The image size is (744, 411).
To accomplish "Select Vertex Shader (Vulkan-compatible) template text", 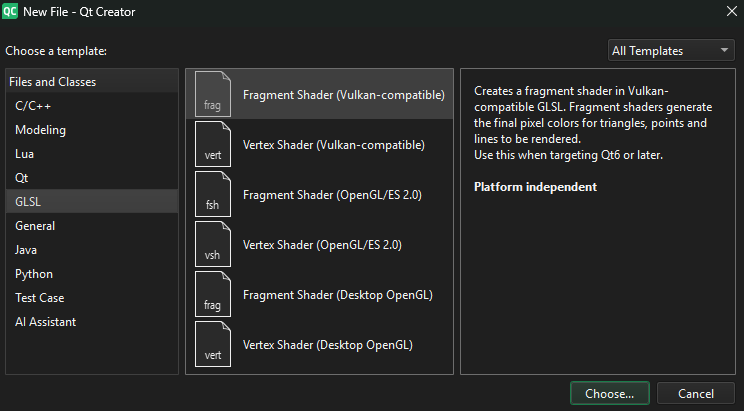I will [x=334, y=145].
